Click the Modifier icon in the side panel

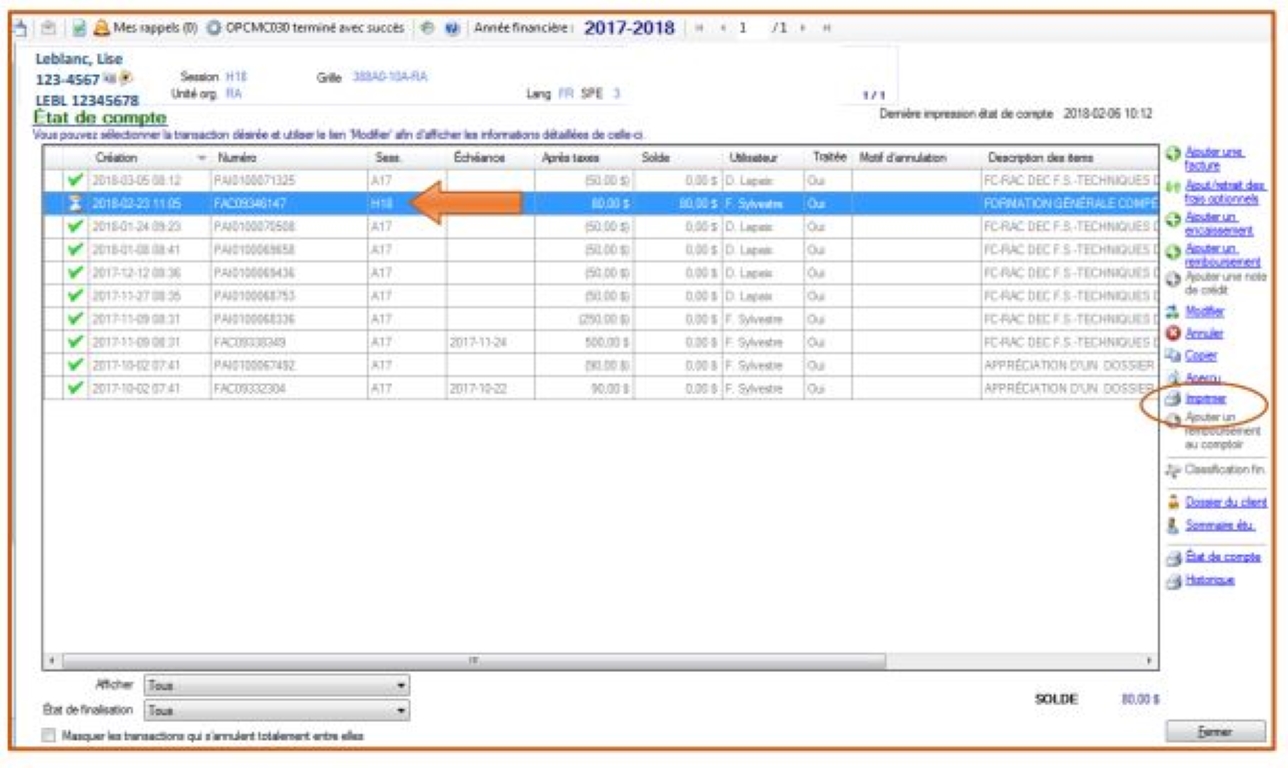click(1174, 311)
